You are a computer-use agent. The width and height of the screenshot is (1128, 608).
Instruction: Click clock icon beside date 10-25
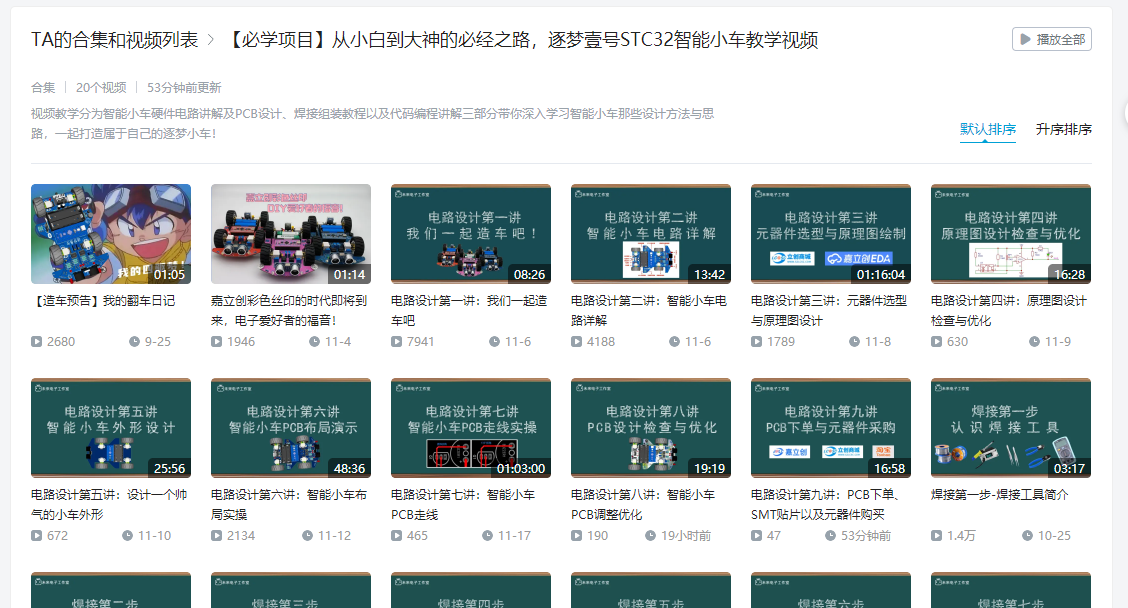[x=1027, y=536]
